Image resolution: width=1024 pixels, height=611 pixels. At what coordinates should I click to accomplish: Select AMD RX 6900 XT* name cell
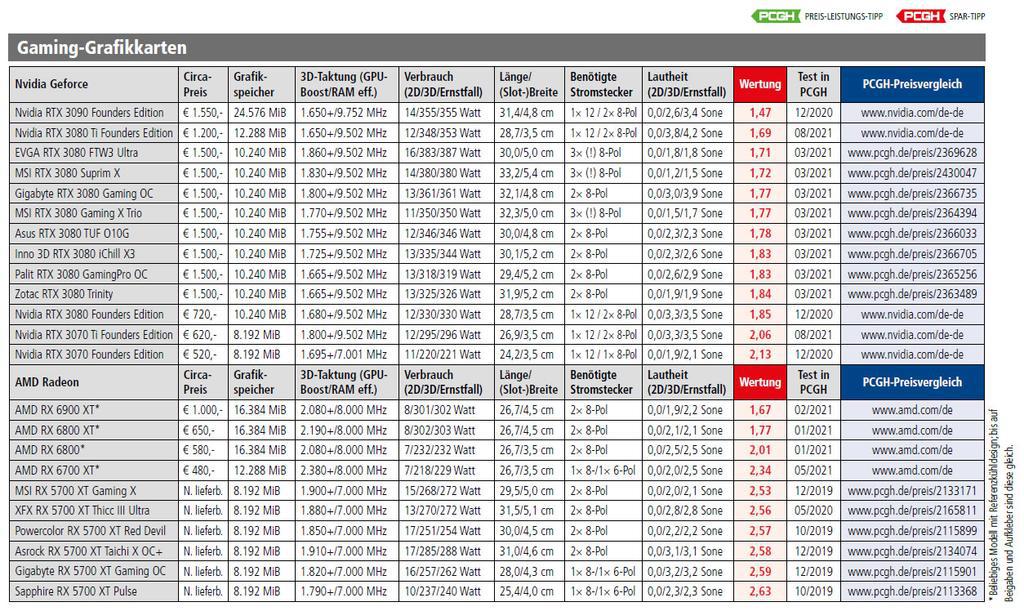click(x=94, y=410)
